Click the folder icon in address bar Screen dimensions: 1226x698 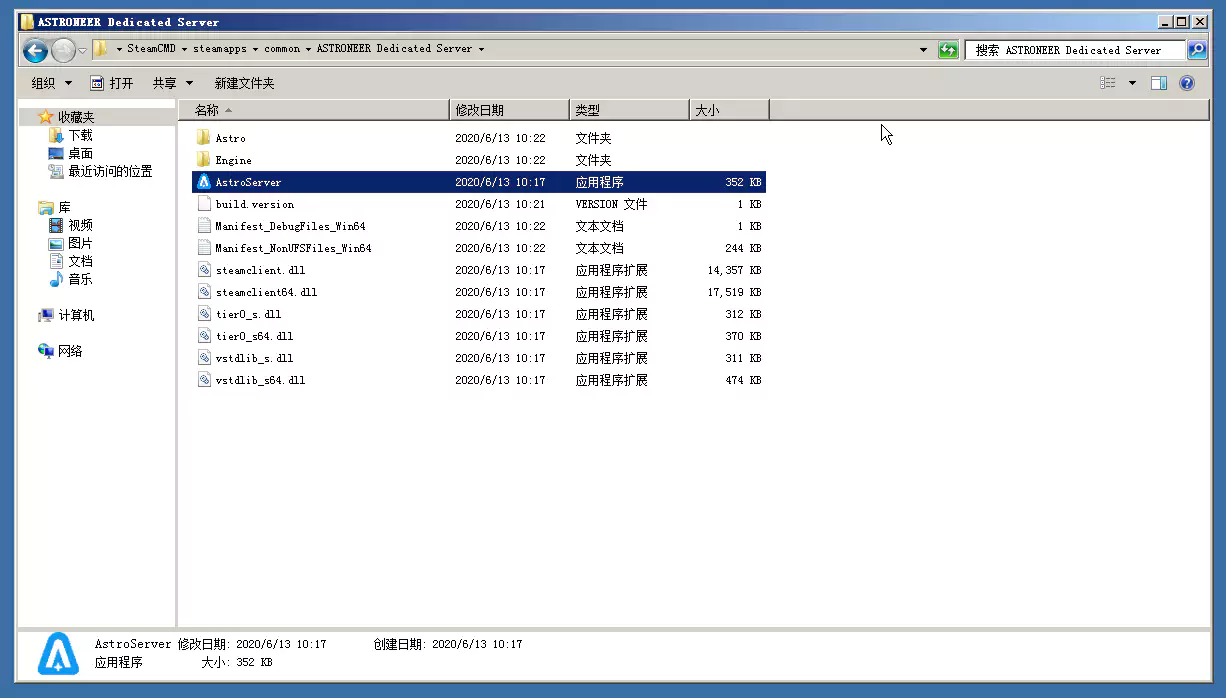[x=101, y=49]
